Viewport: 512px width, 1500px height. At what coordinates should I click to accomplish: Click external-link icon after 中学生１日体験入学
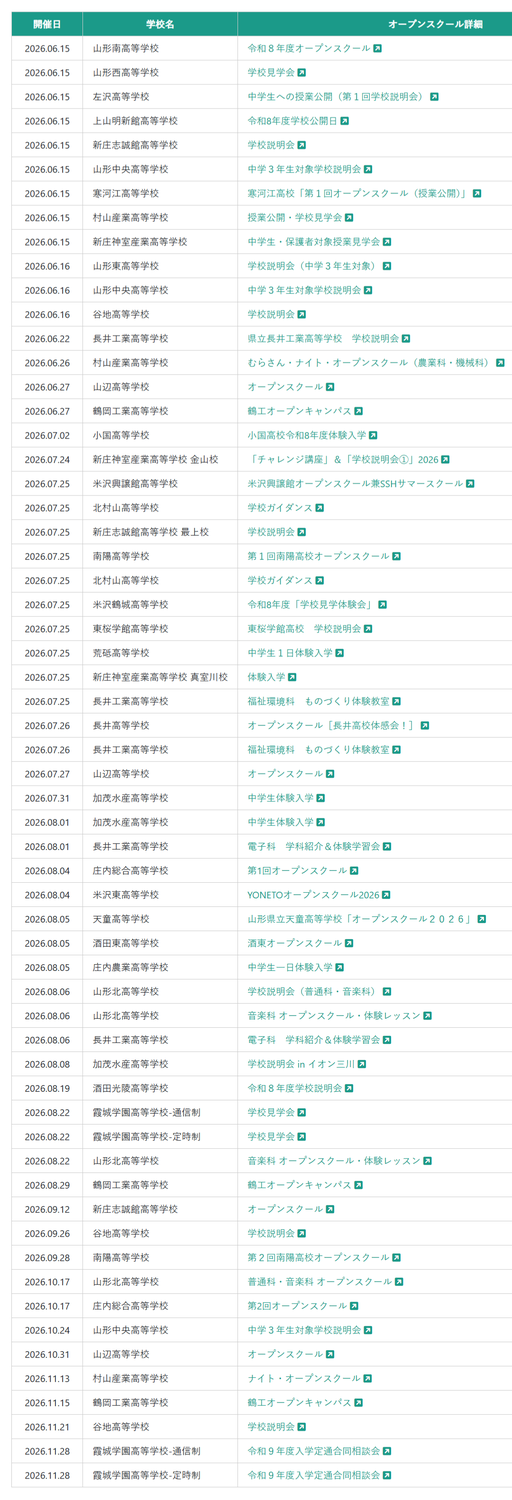340,653
